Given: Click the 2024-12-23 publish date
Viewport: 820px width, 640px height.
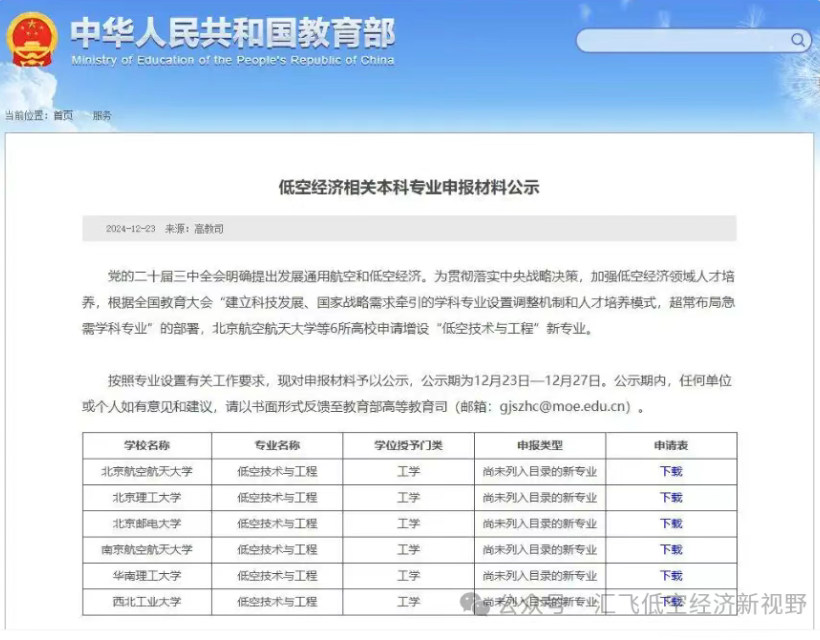Looking at the screenshot, I should (x=131, y=229).
